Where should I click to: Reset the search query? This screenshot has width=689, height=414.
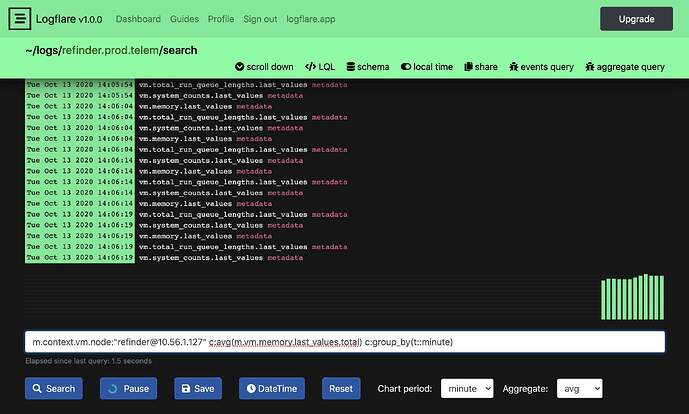(341, 389)
